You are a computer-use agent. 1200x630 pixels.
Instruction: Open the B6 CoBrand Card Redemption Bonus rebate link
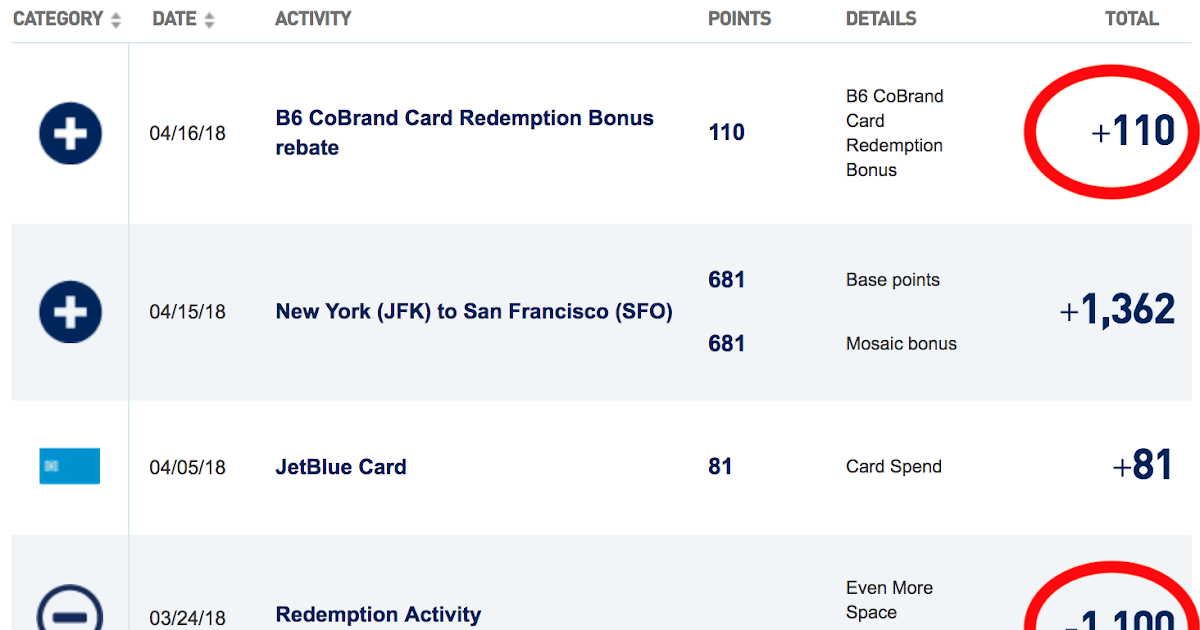coord(465,131)
